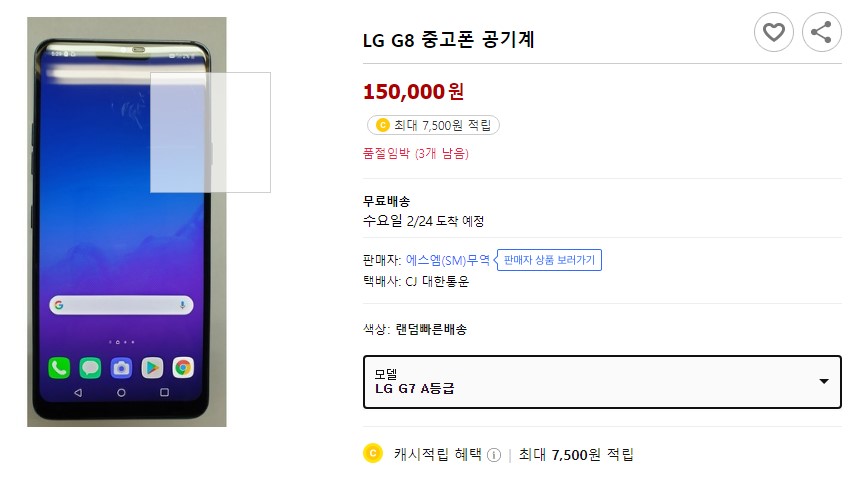
Task: Click the info icon beside 캐시적립 혜택
Action: click(x=494, y=456)
